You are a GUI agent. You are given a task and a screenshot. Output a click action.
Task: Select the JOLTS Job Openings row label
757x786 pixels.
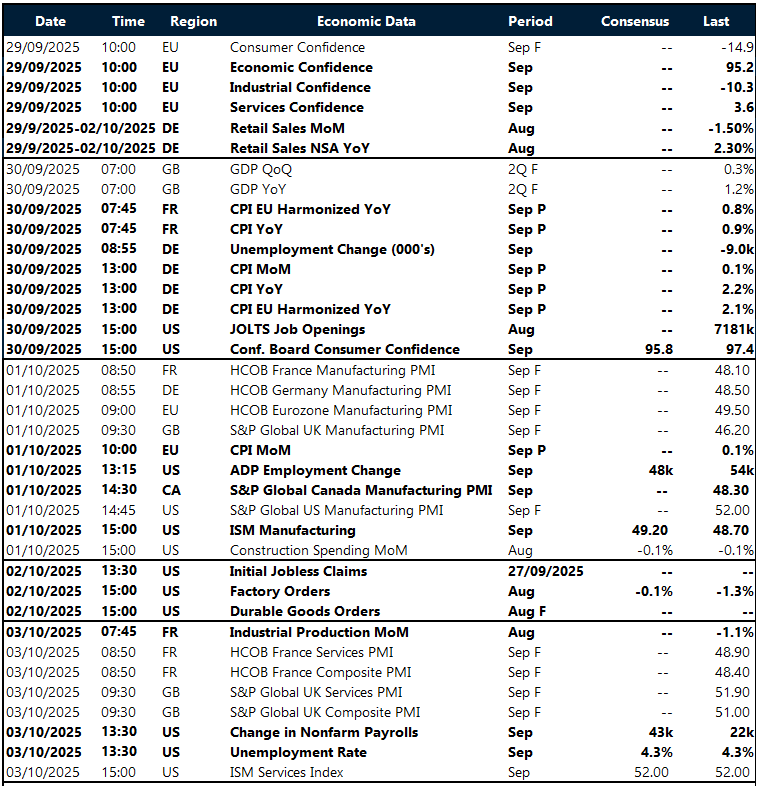(x=297, y=329)
